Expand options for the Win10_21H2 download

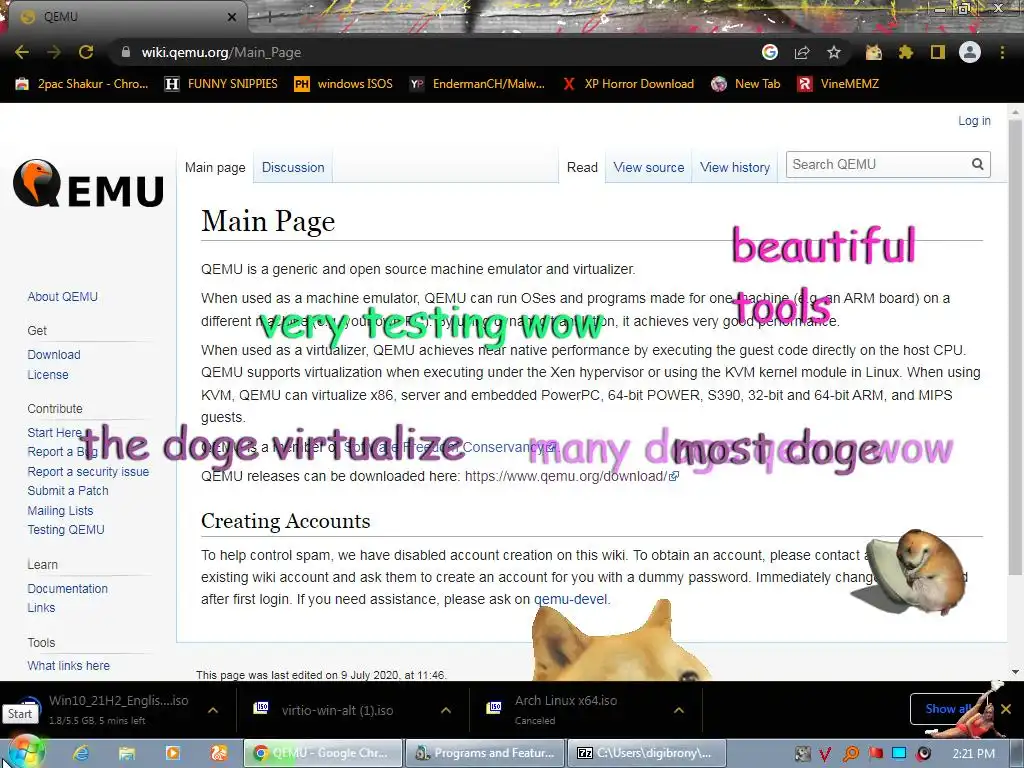coord(213,710)
